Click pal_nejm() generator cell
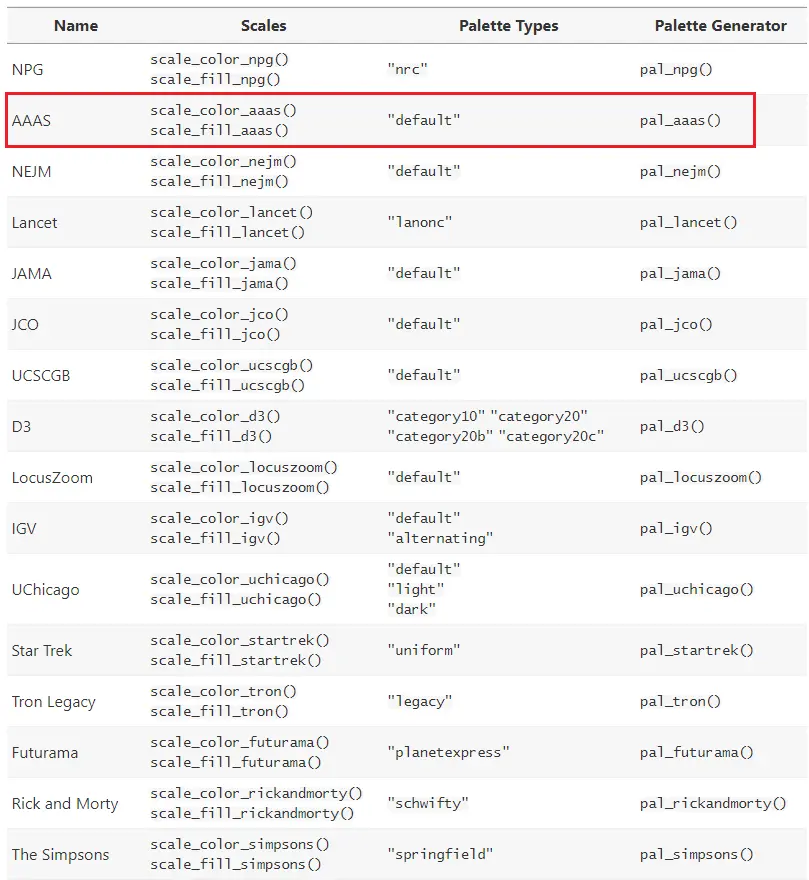The image size is (809, 880). tap(680, 172)
